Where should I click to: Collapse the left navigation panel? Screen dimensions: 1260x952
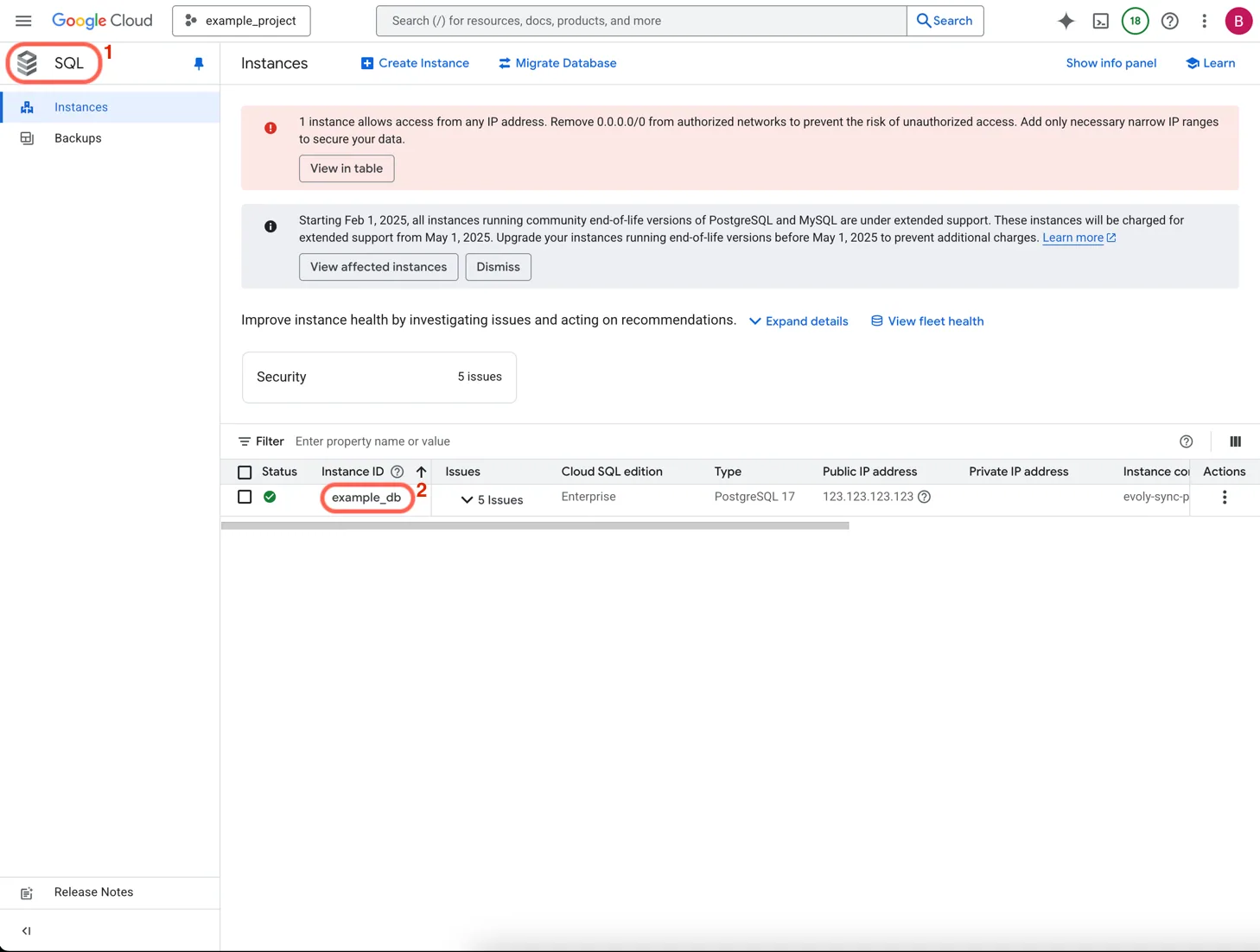pos(27,930)
